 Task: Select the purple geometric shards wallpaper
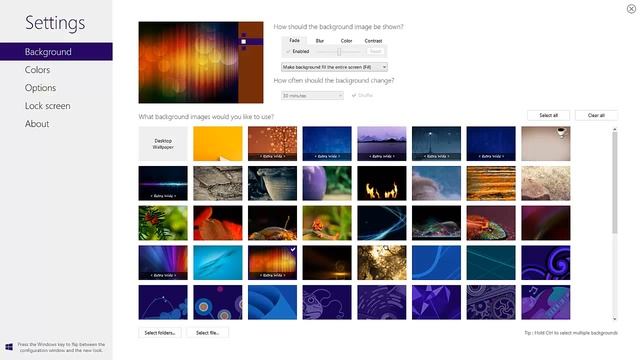(436, 302)
